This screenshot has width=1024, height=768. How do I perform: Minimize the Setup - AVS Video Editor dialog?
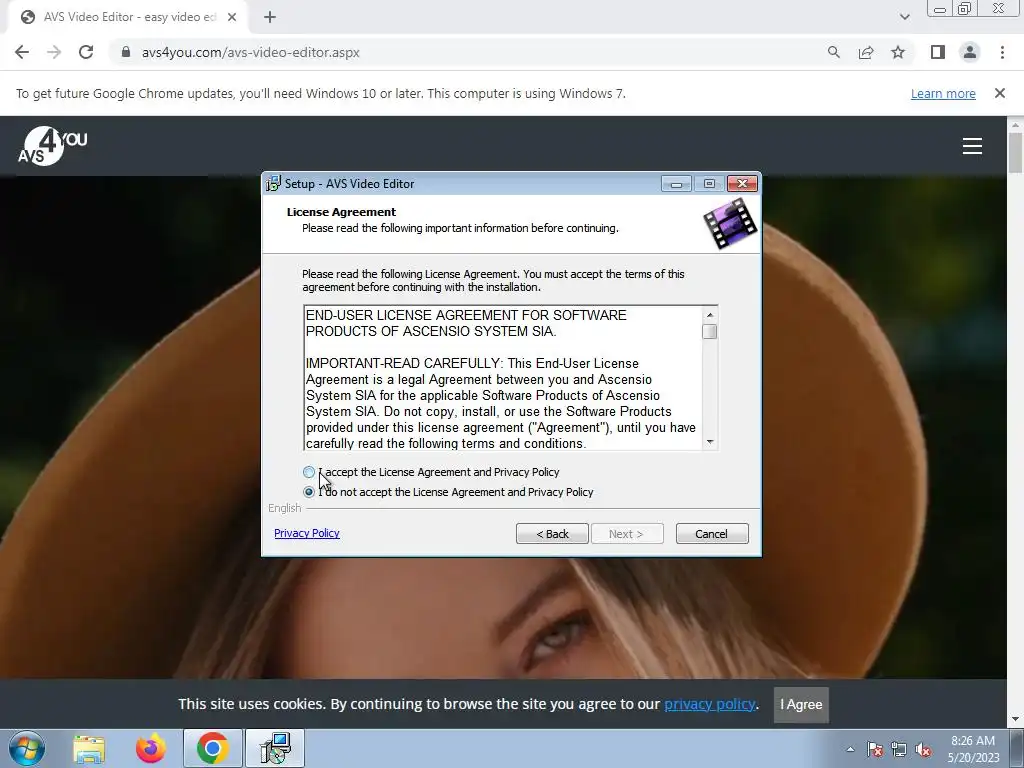[x=676, y=184]
